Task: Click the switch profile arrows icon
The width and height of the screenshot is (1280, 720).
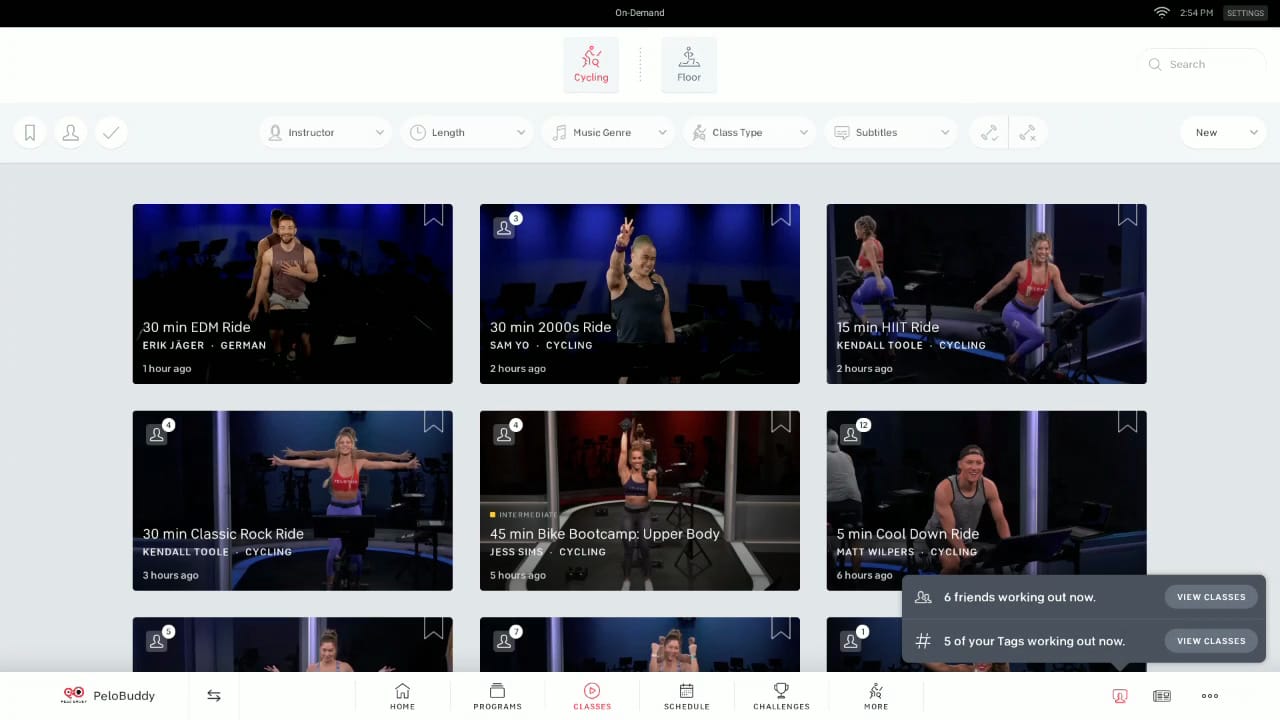Action: (214, 695)
